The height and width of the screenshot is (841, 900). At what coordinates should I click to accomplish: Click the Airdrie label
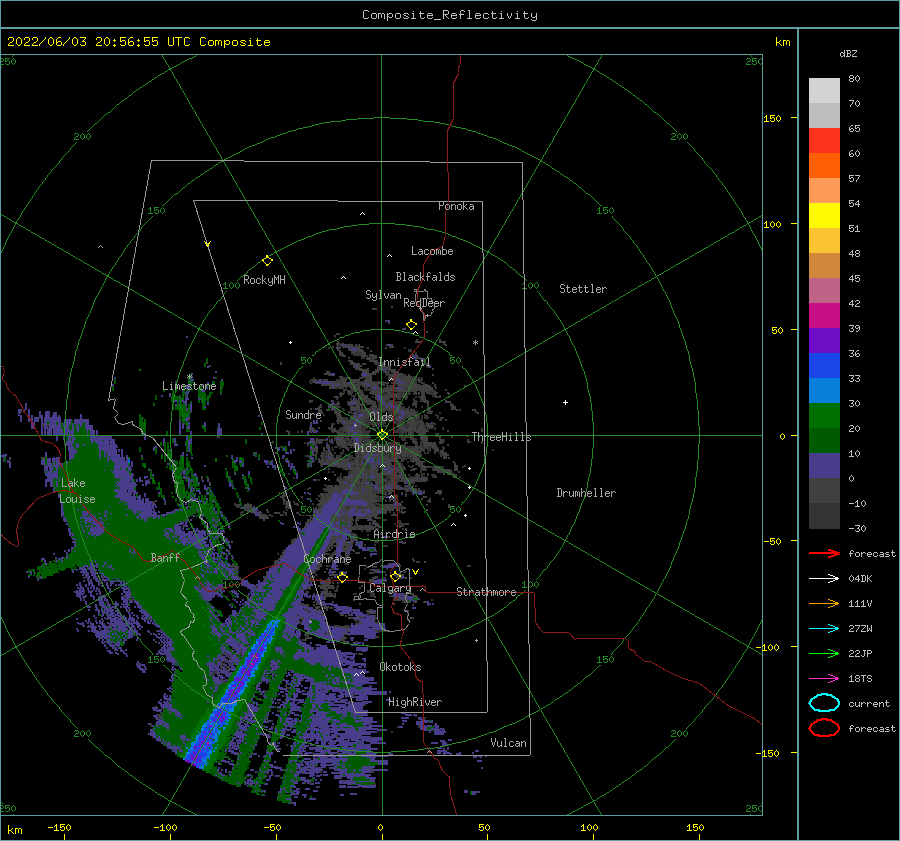click(x=394, y=534)
